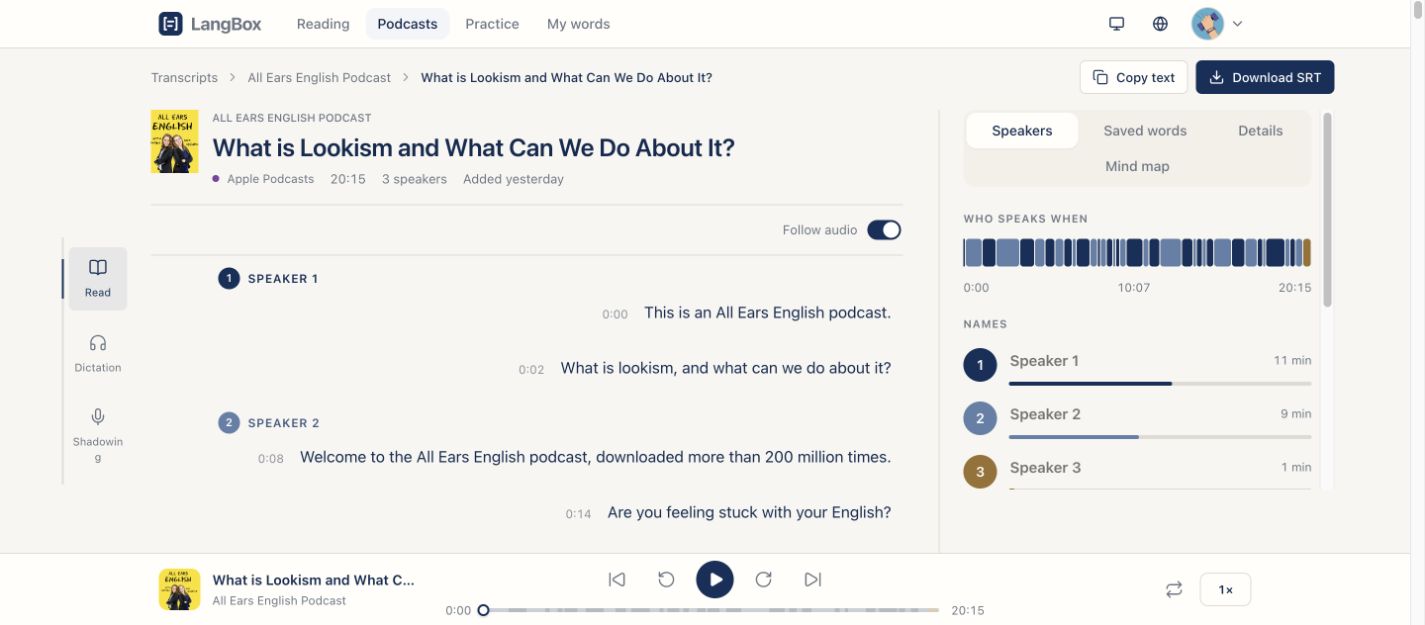Screen dimensions: 1425x625
Task: Jump to the 0:08 transcript timestamp
Action: pos(271,459)
